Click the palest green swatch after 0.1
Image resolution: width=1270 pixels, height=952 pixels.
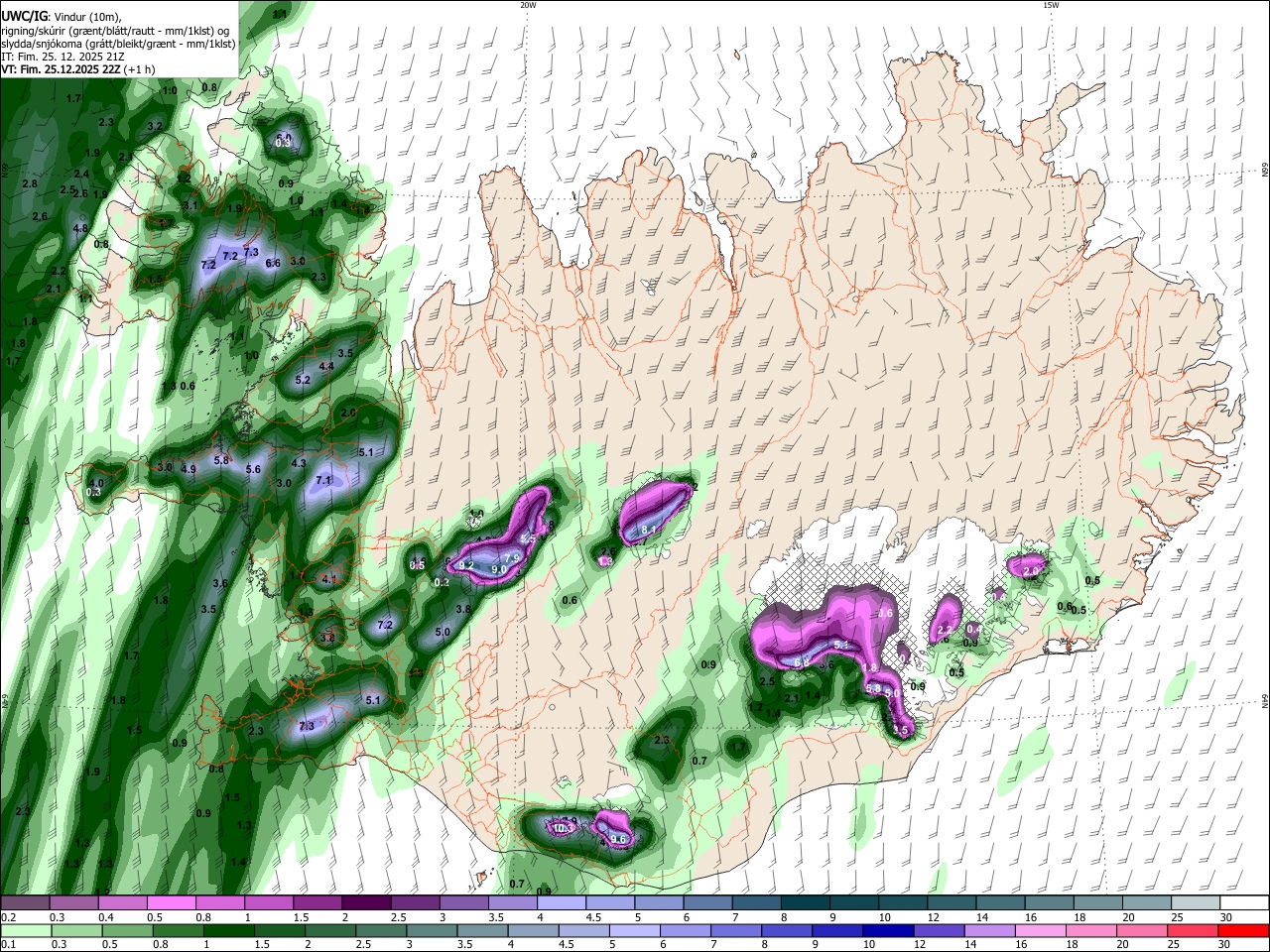click(x=25, y=930)
